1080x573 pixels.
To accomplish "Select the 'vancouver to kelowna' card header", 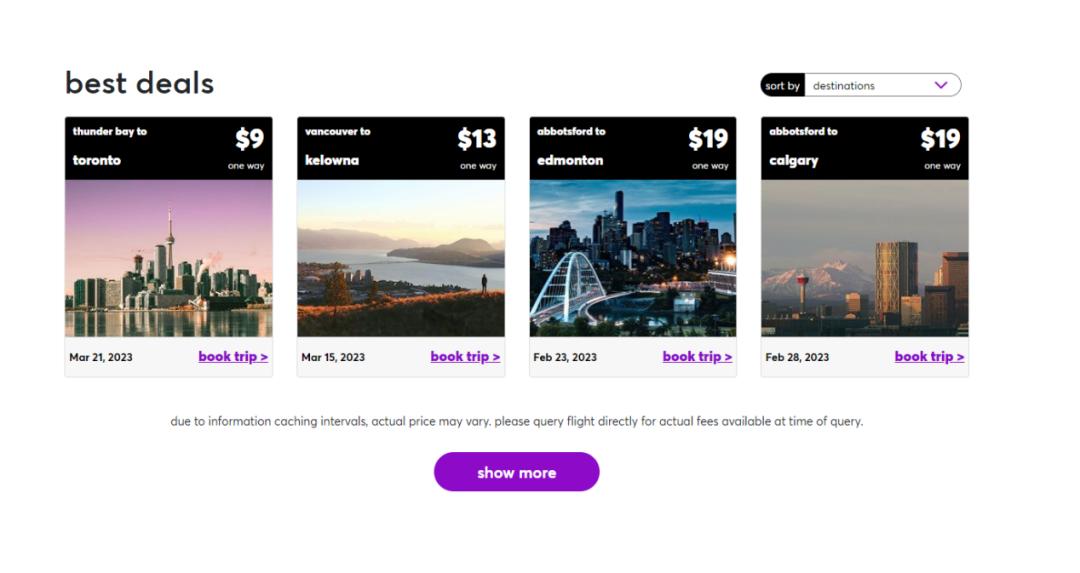I will 338,146.
